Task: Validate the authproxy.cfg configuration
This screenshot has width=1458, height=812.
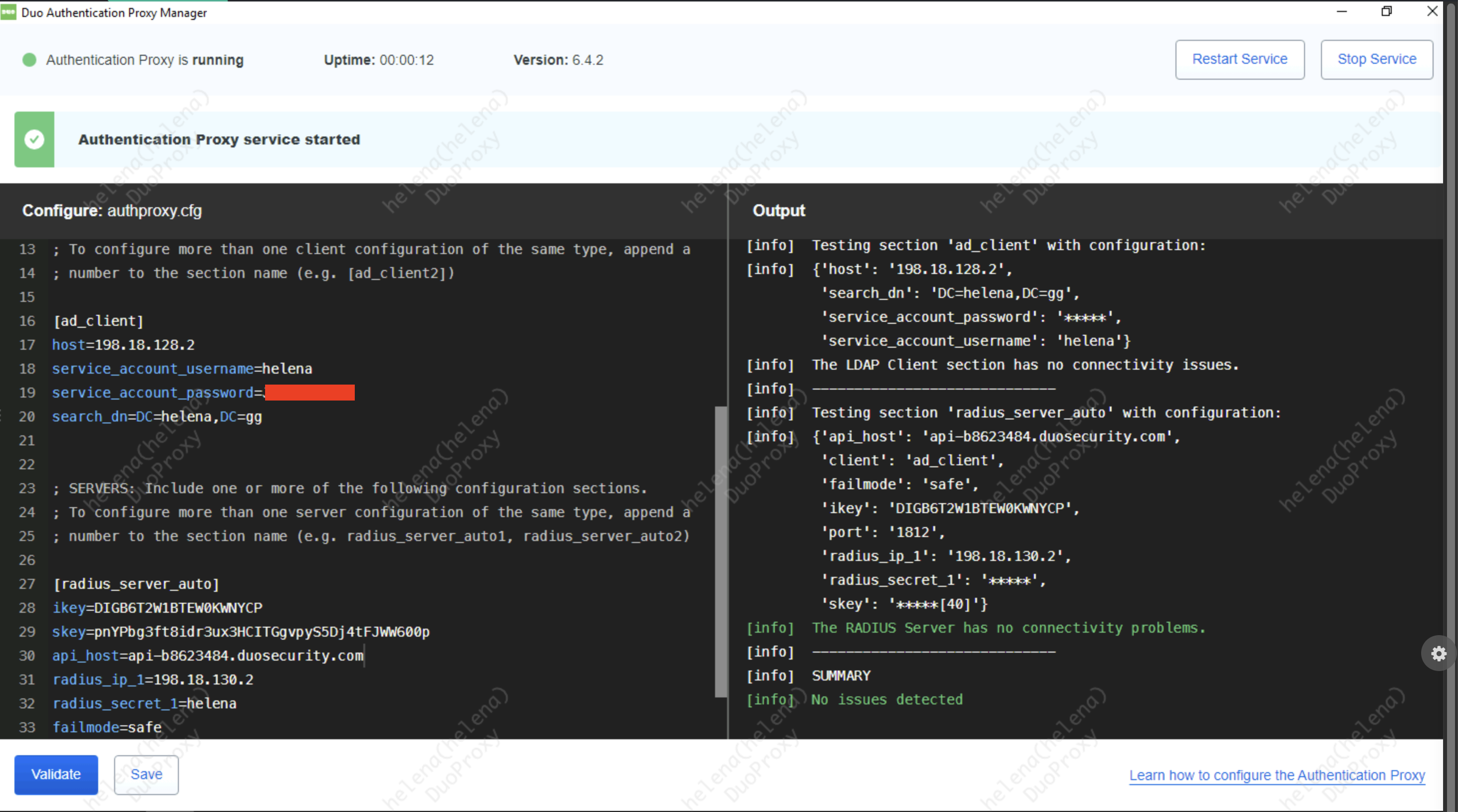Action: [x=55, y=774]
